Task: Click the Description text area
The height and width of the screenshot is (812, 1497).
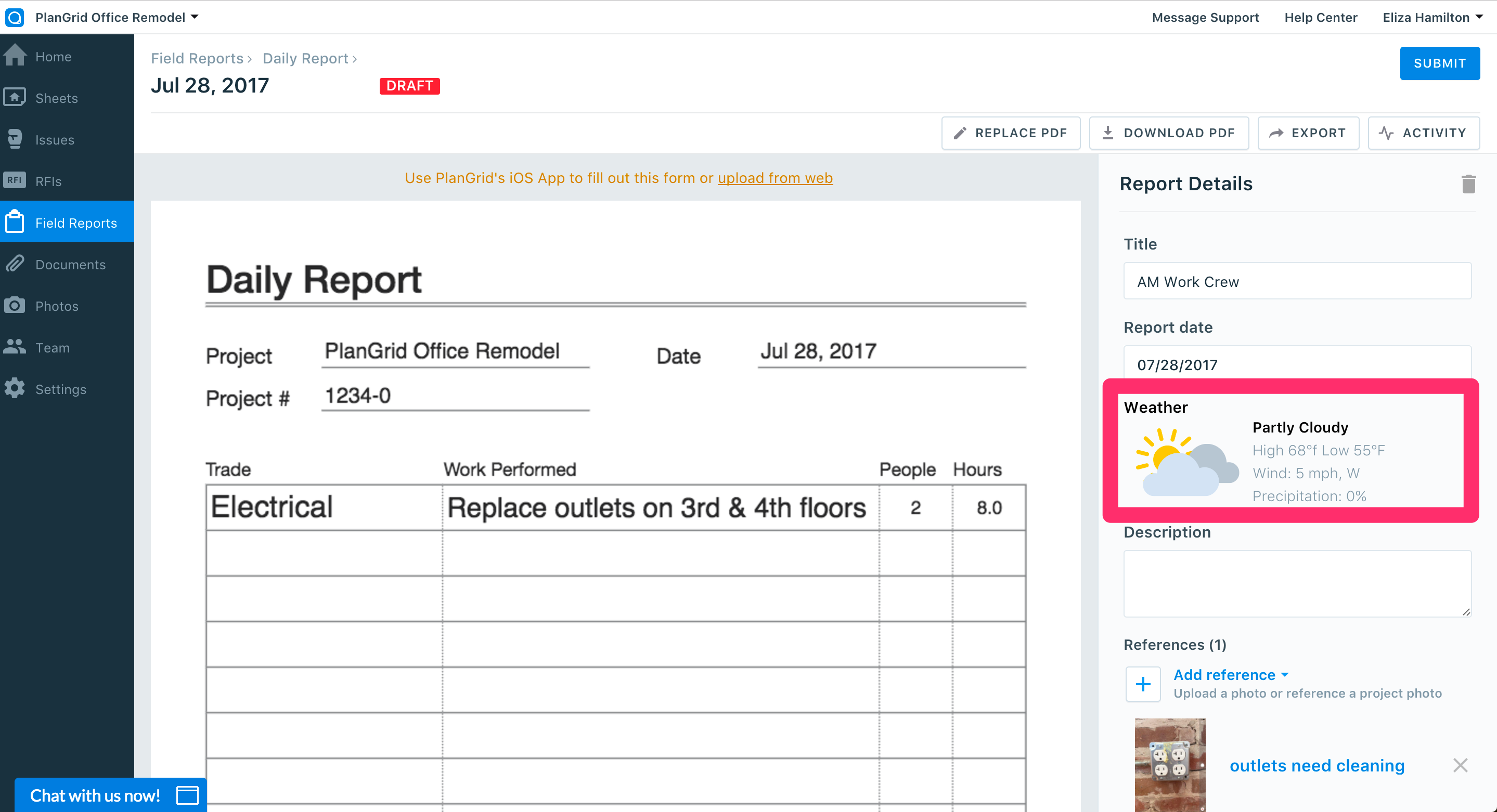Action: tap(1297, 584)
